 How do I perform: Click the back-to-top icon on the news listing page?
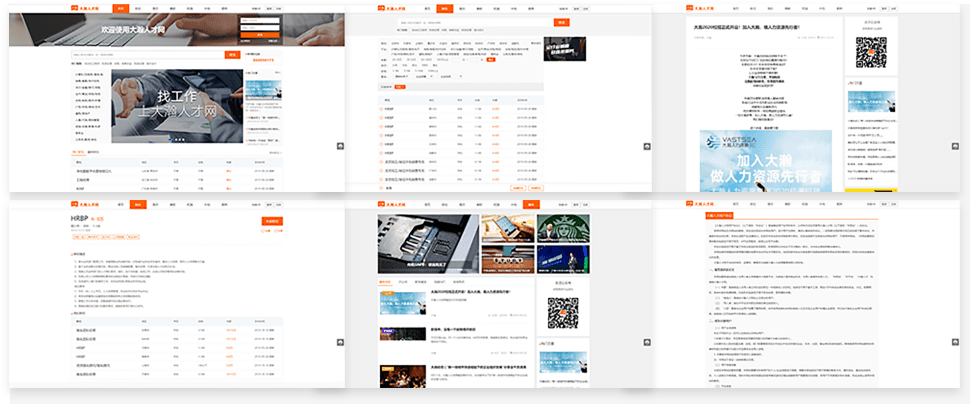click(x=647, y=342)
